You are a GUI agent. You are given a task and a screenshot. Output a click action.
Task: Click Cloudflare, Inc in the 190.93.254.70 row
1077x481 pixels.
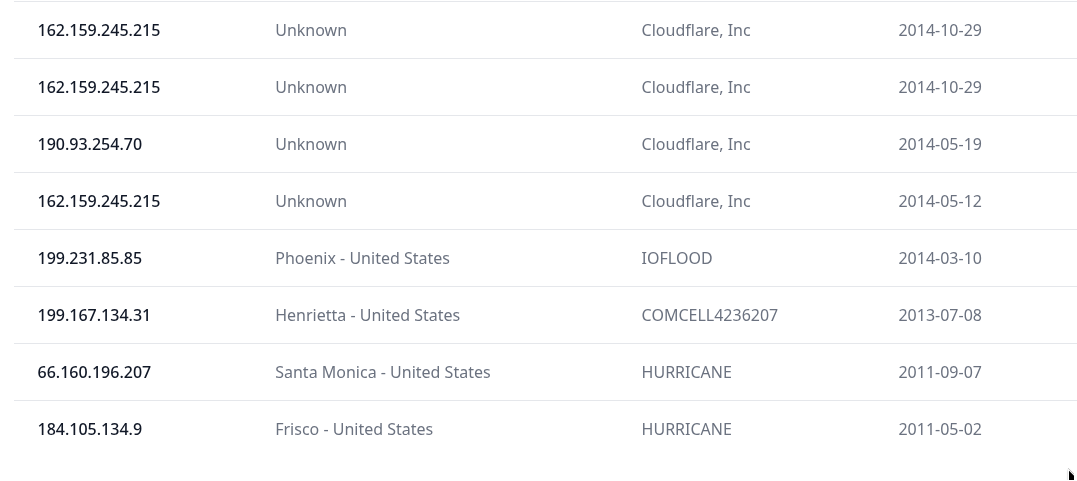(x=696, y=144)
